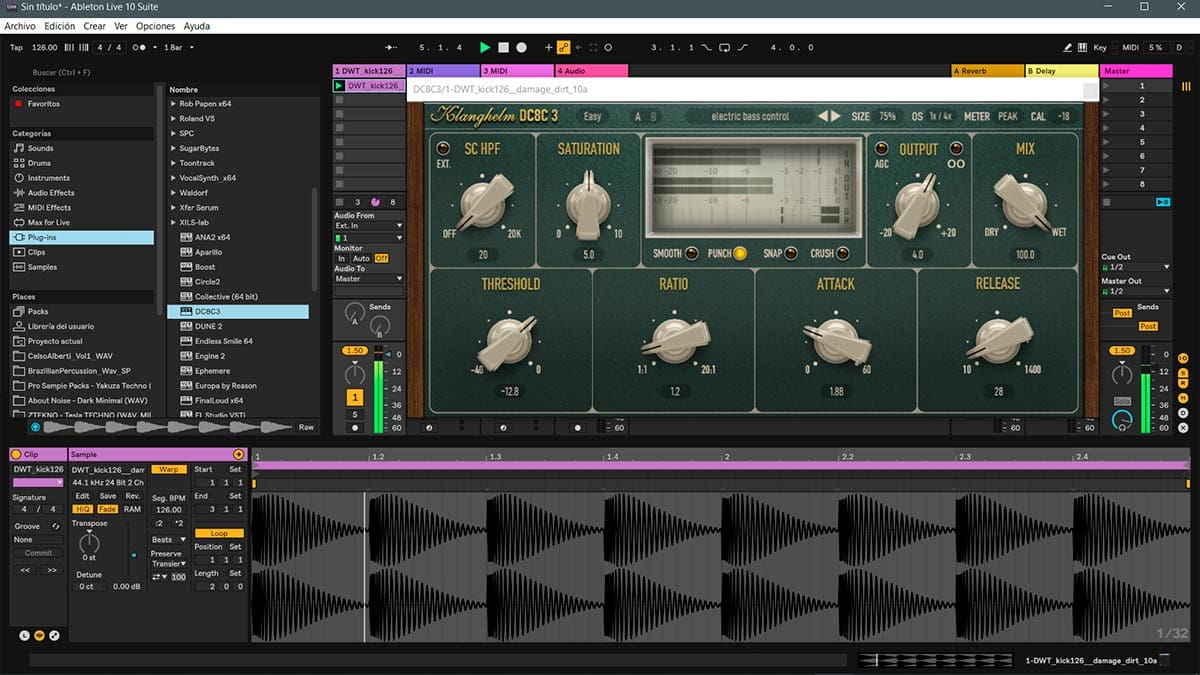1200x675 pixels.
Task: Open the Ver menu
Action: click(x=121, y=26)
